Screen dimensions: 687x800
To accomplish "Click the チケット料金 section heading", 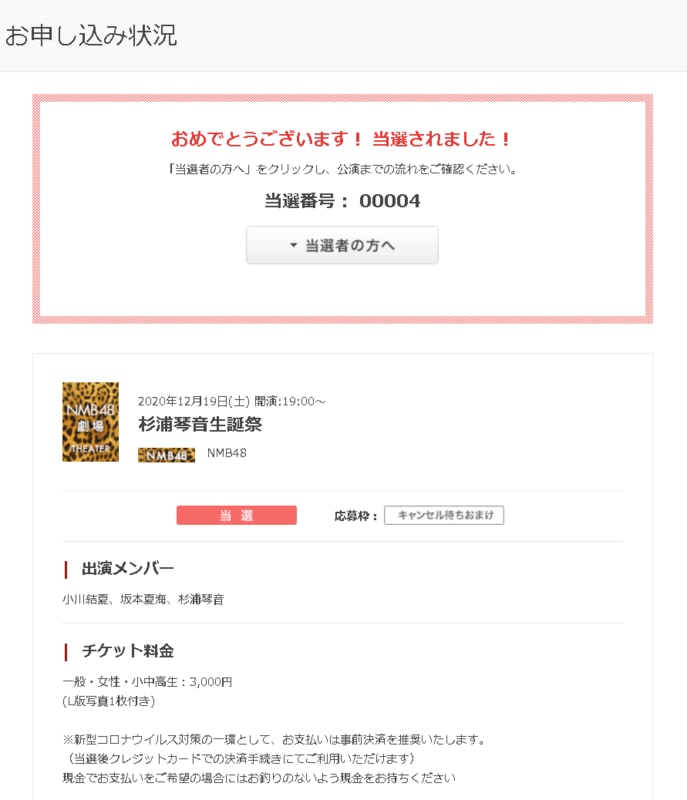I will coord(127,651).
